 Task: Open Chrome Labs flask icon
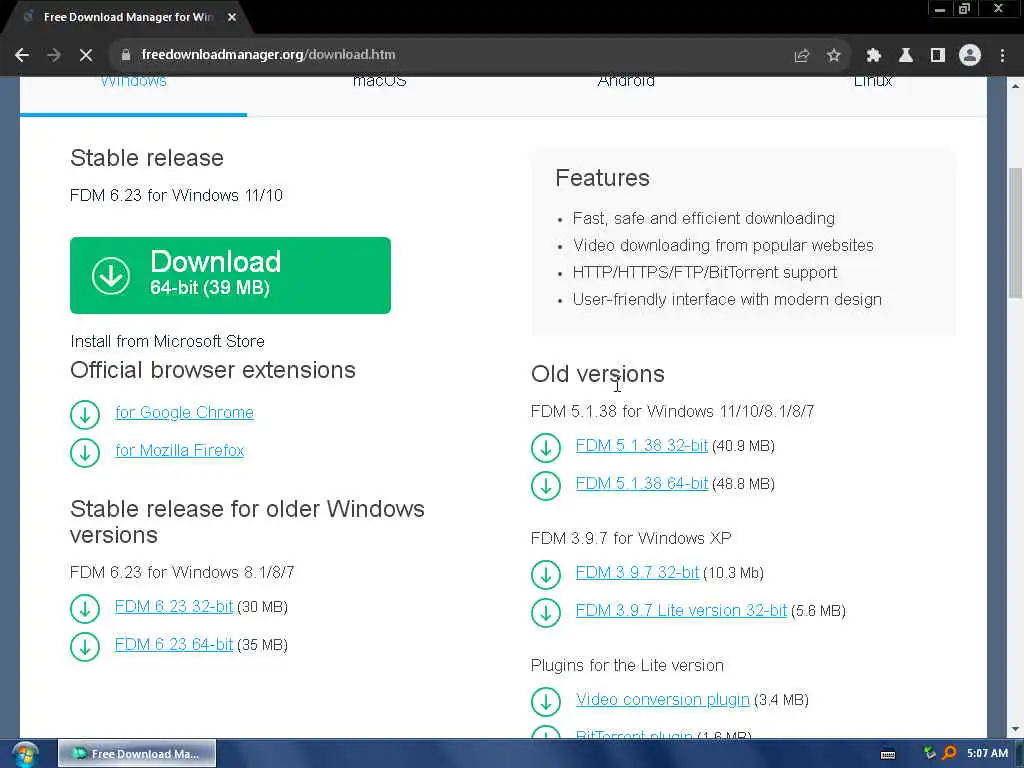(905, 56)
